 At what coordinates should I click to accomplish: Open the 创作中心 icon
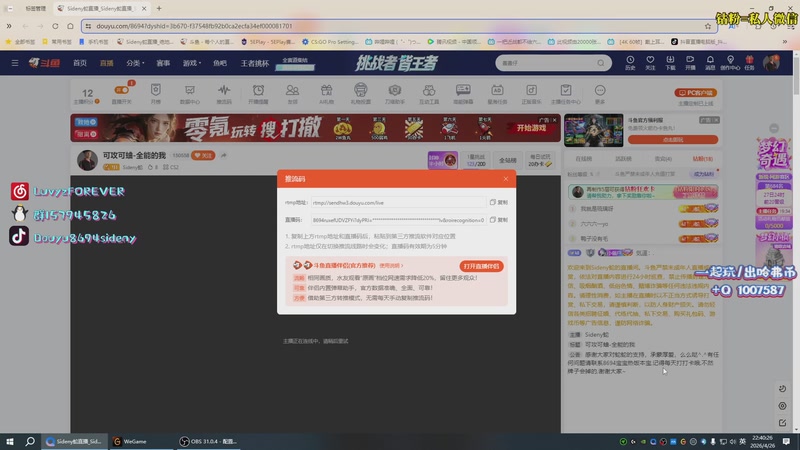pyautogui.click(x=730, y=62)
